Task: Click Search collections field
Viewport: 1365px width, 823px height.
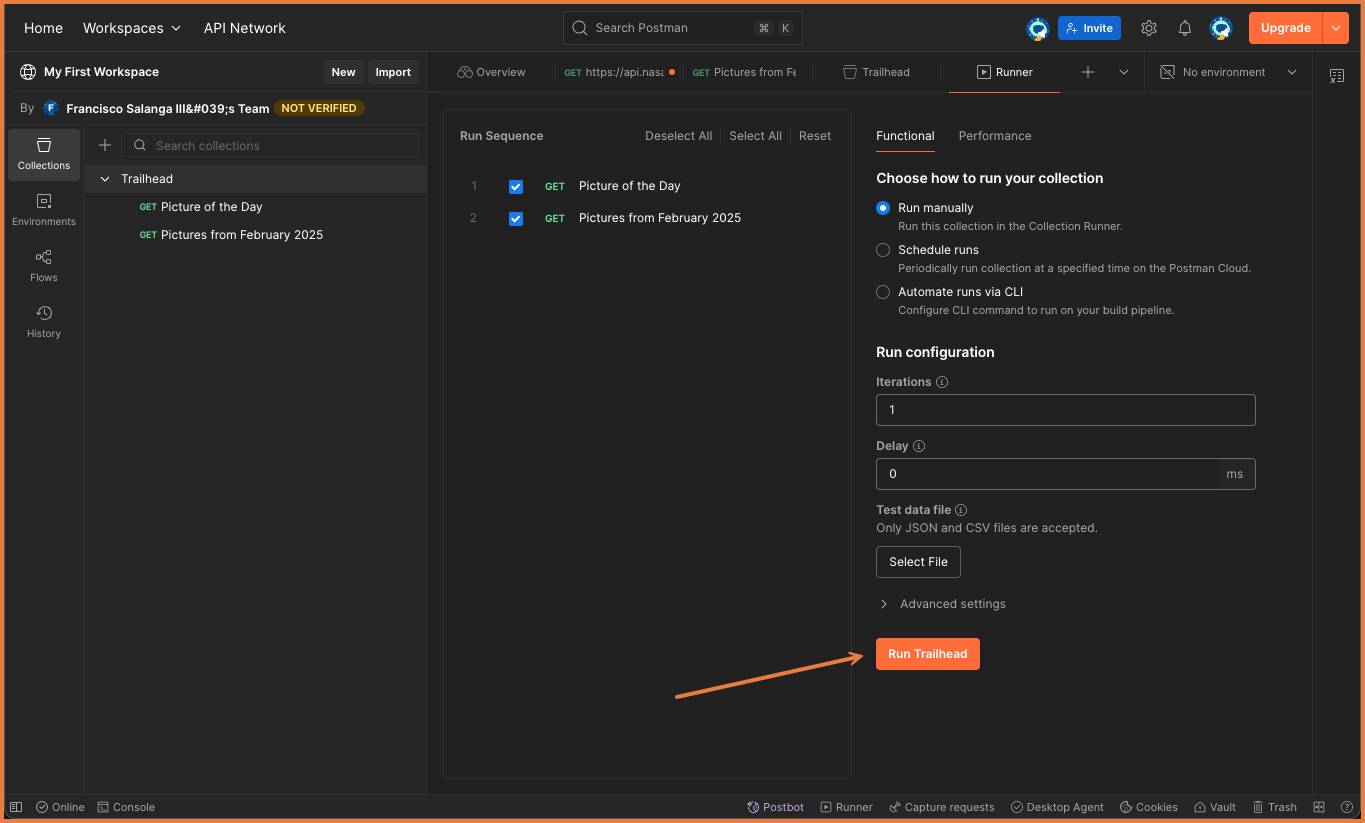Action: [271, 145]
